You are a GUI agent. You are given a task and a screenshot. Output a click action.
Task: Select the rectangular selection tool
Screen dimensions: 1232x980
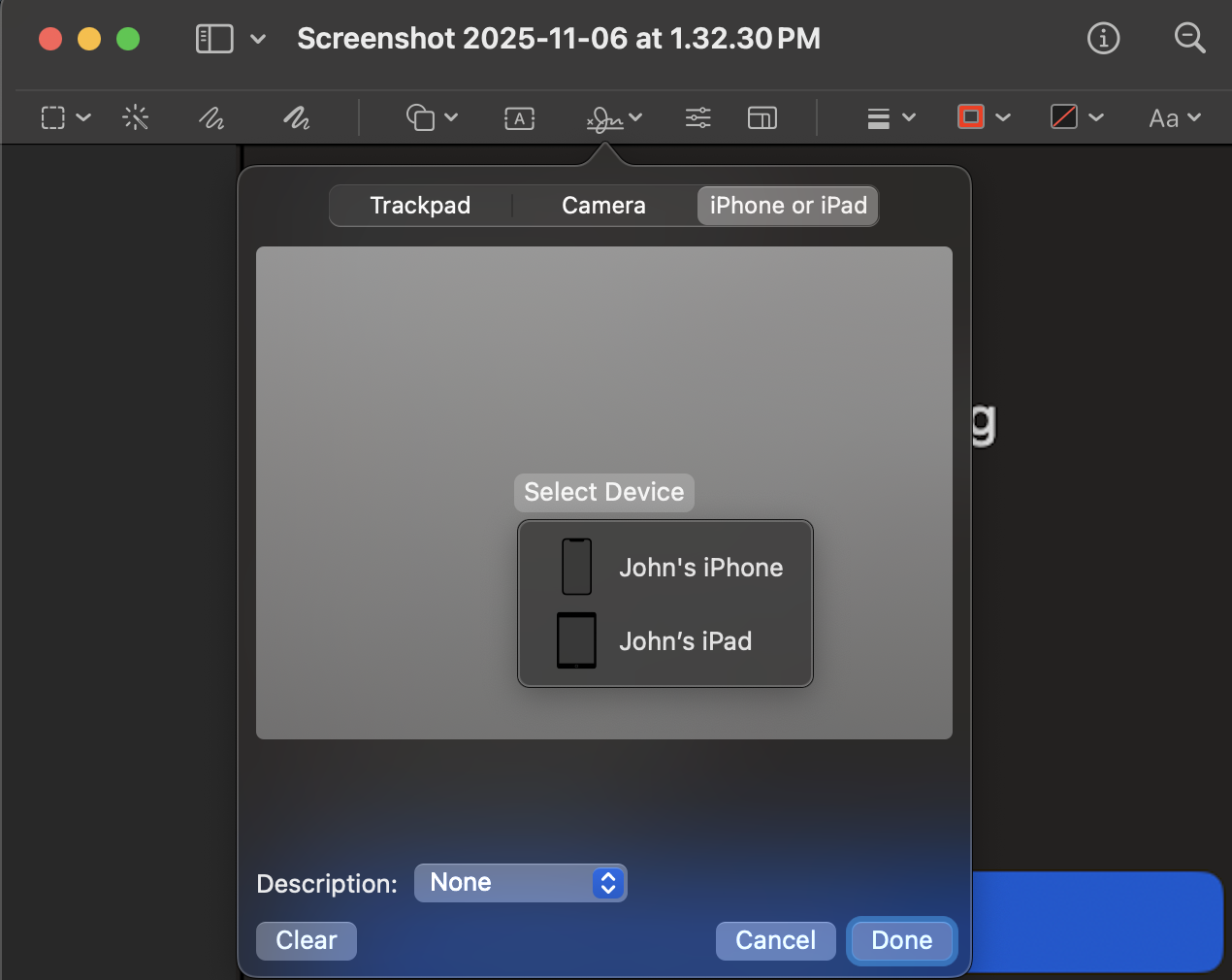point(53,118)
